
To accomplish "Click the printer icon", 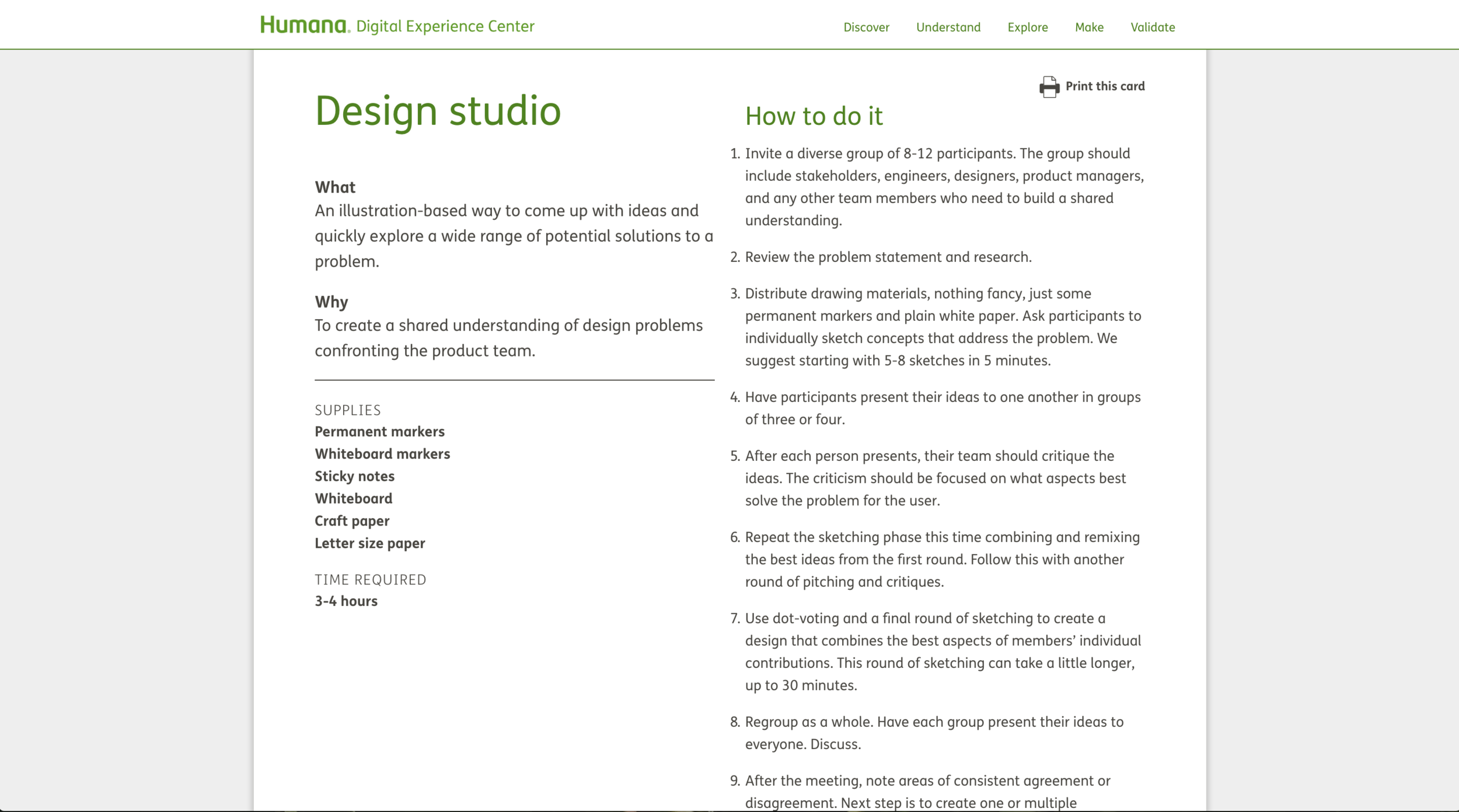I will 1049,87.
